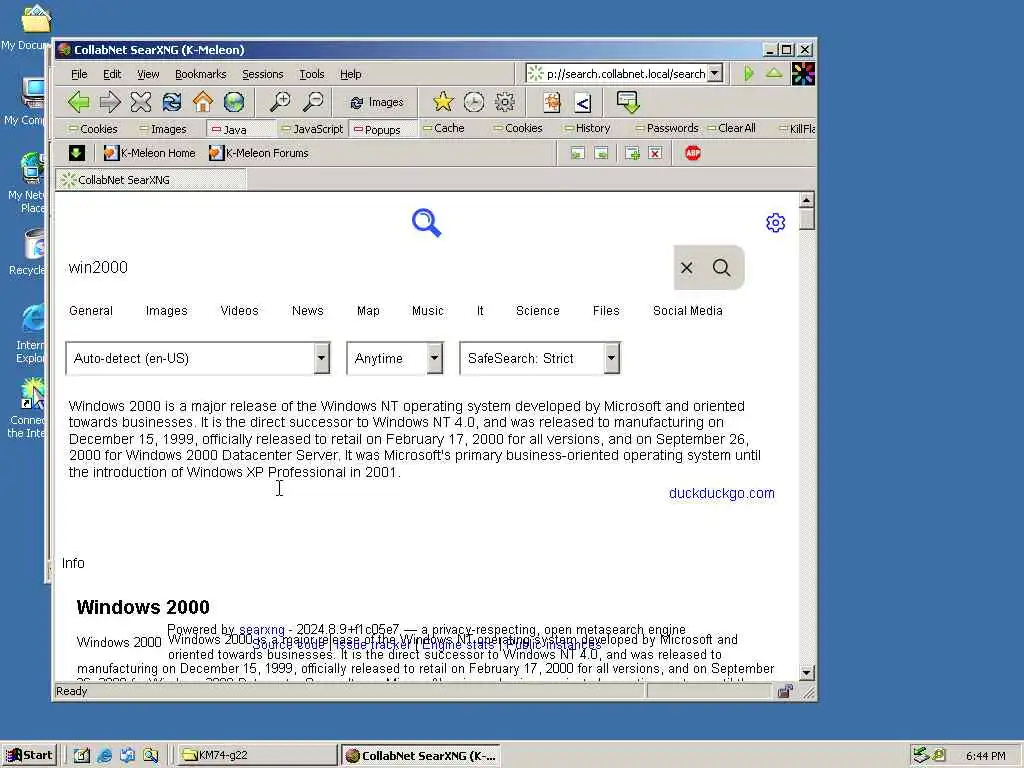
Task: Zoom in with the plus magnifier
Action: coord(280,101)
